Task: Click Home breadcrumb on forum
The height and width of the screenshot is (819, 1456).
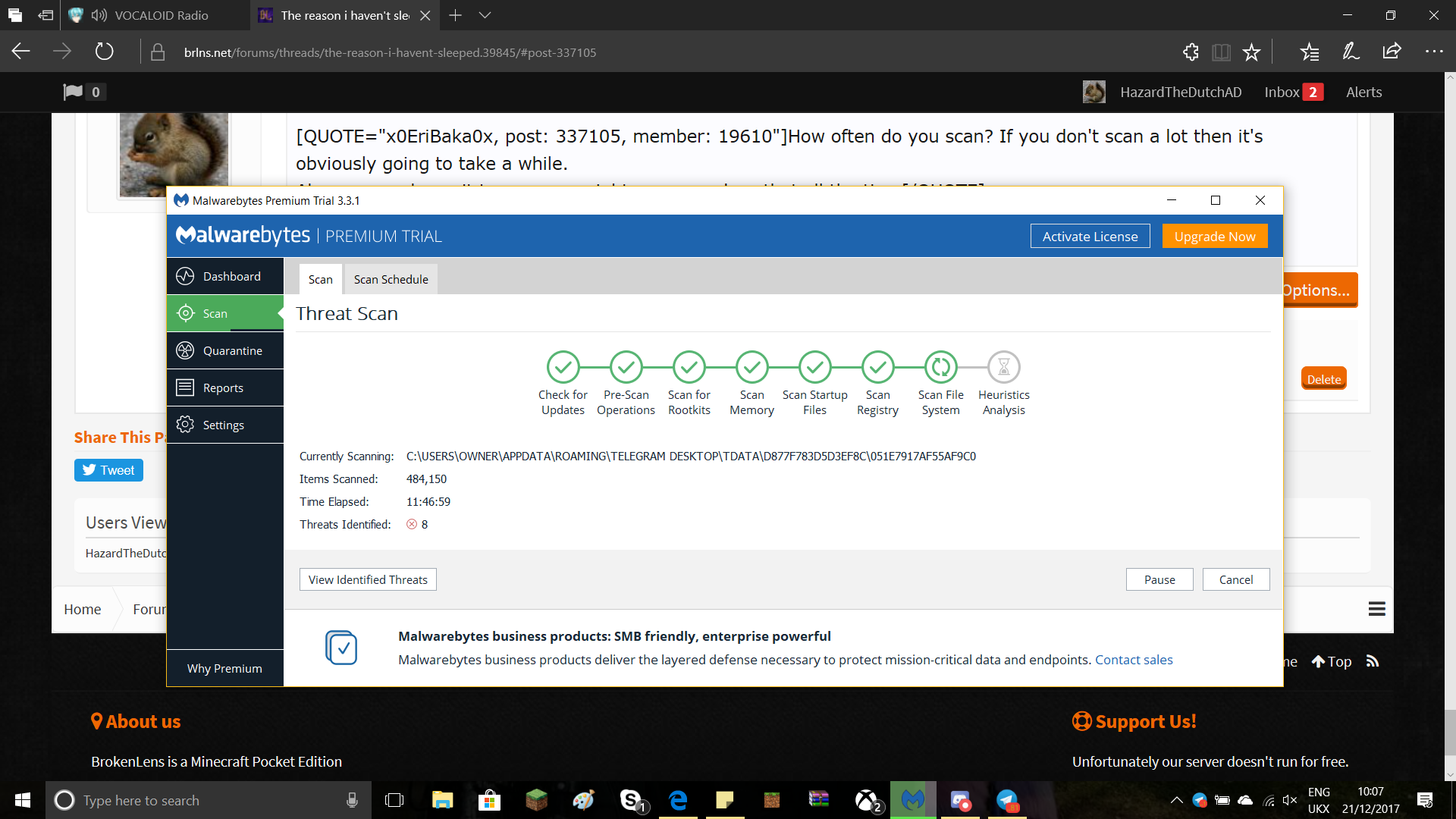Action: [x=82, y=609]
